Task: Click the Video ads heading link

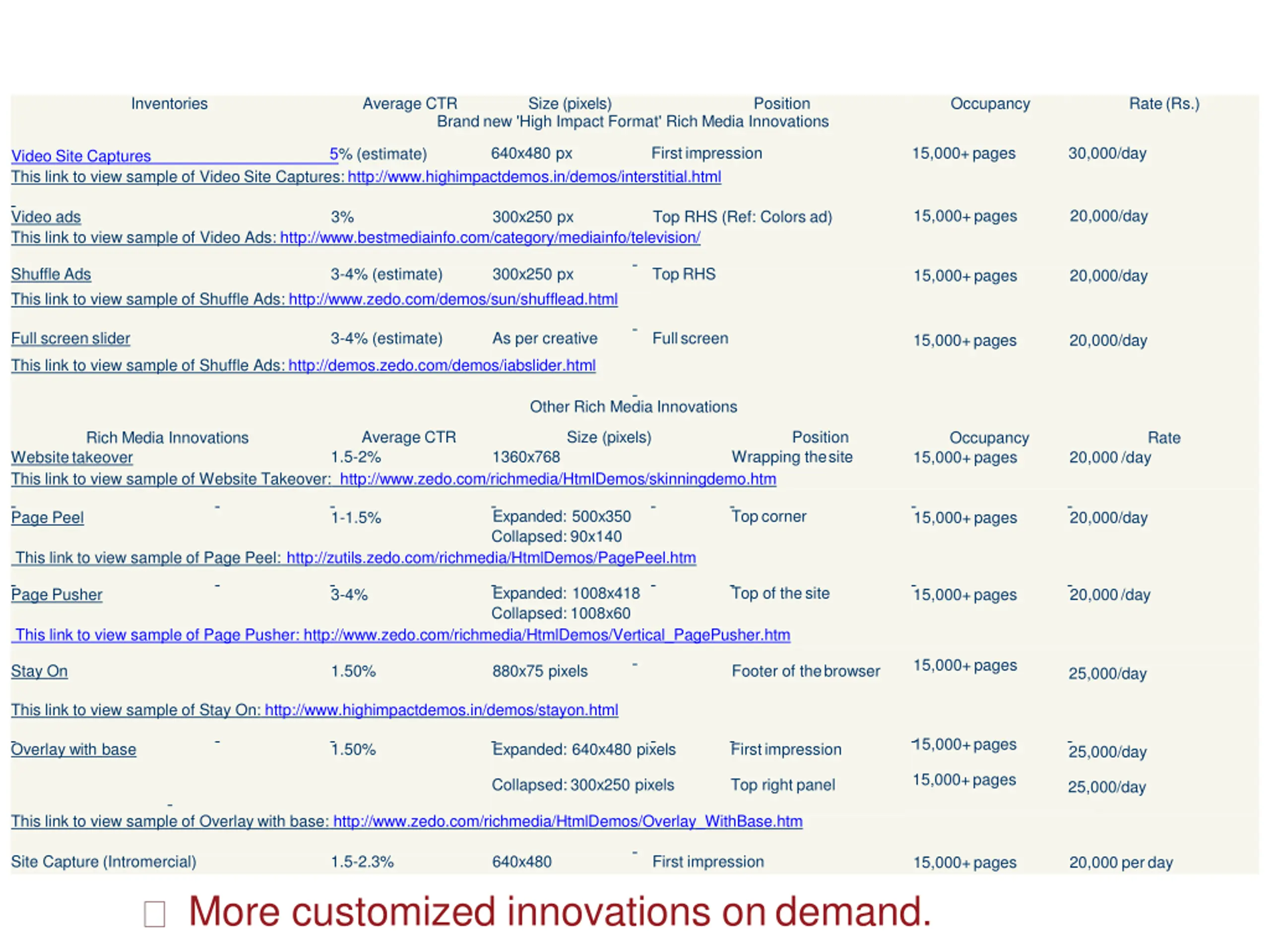Action: point(46,217)
